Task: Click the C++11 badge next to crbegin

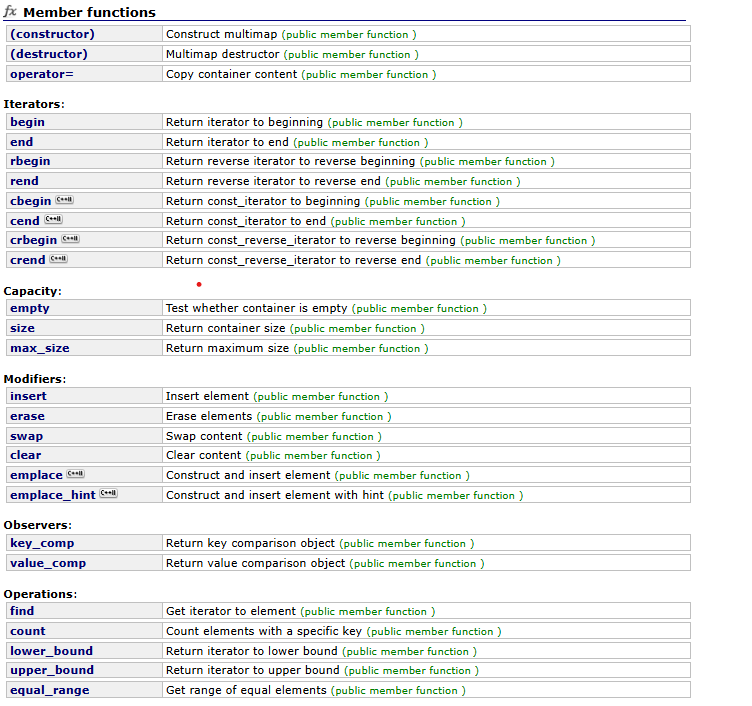Action: 70,238
